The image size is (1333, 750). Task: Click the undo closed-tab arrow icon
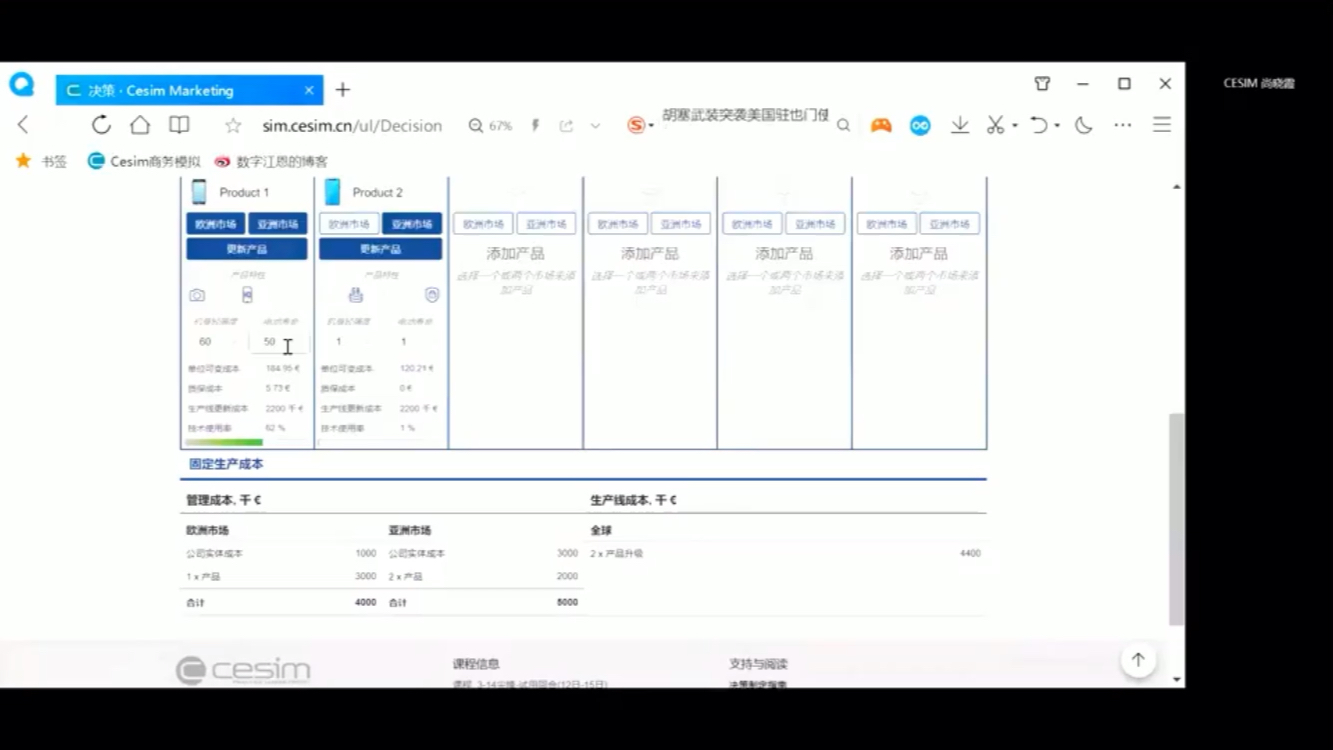[x=1039, y=125]
